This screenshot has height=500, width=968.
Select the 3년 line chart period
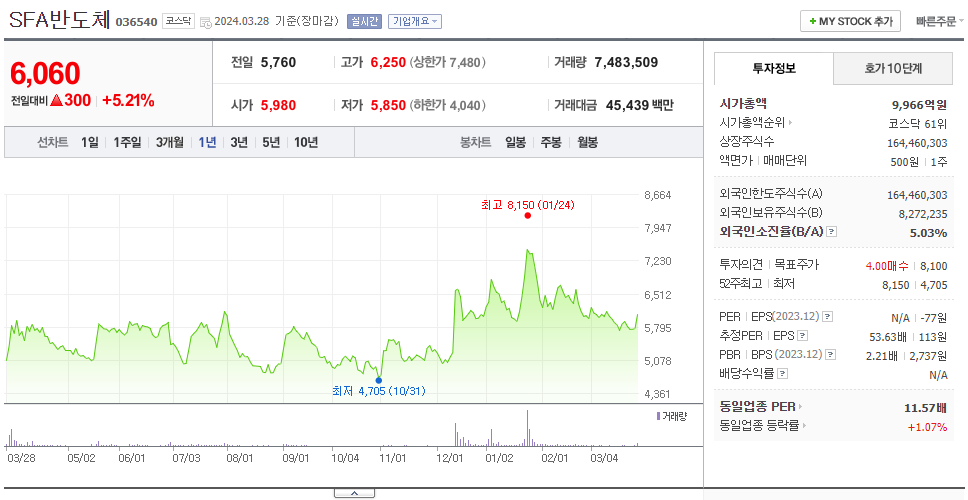pos(239,143)
